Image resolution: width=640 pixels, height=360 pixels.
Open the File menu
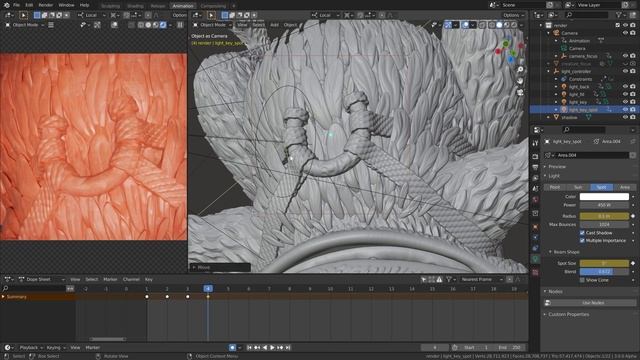(16, 5)
